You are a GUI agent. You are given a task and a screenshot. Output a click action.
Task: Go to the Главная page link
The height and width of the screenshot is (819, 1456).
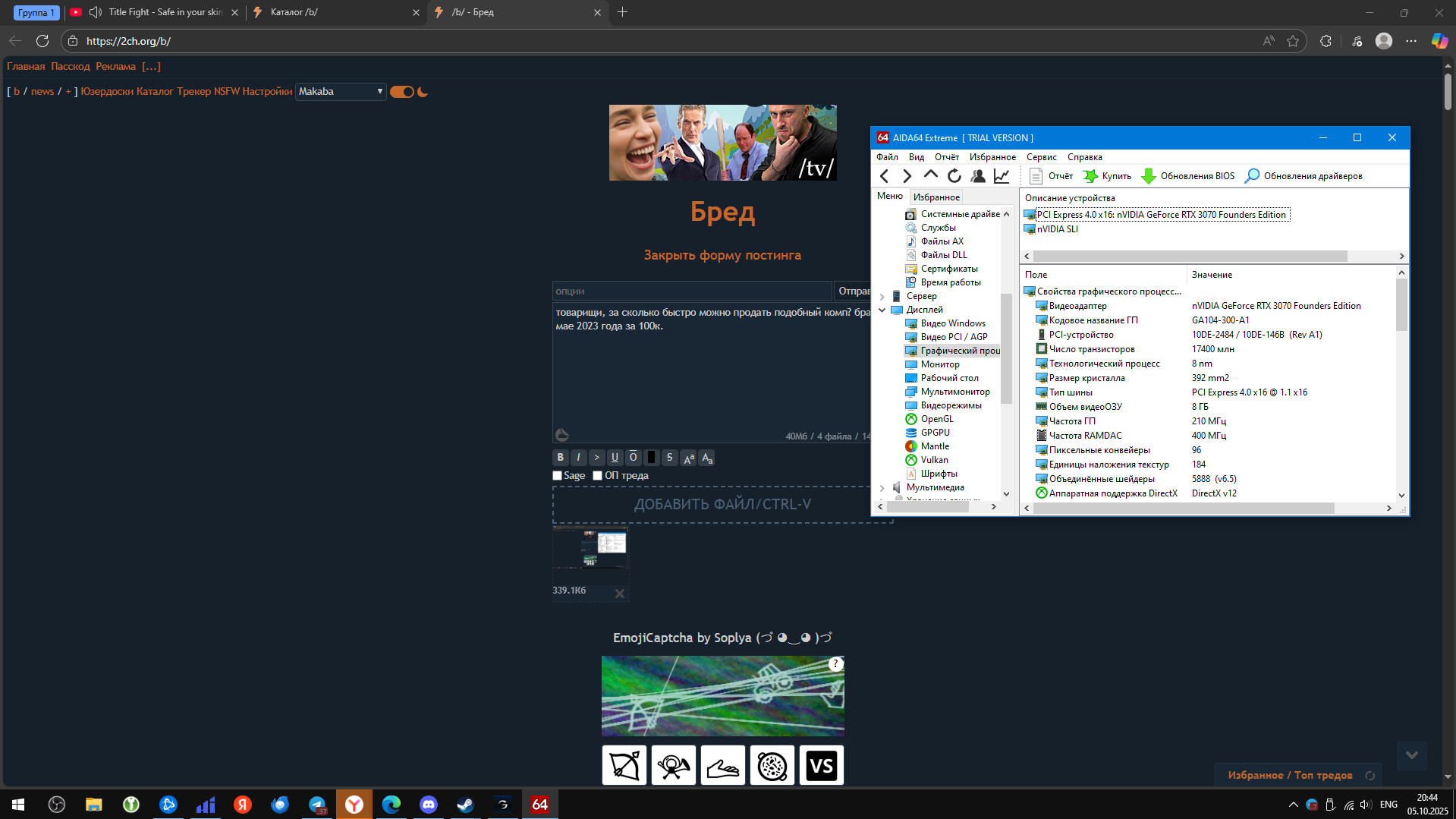click(26, 67)
